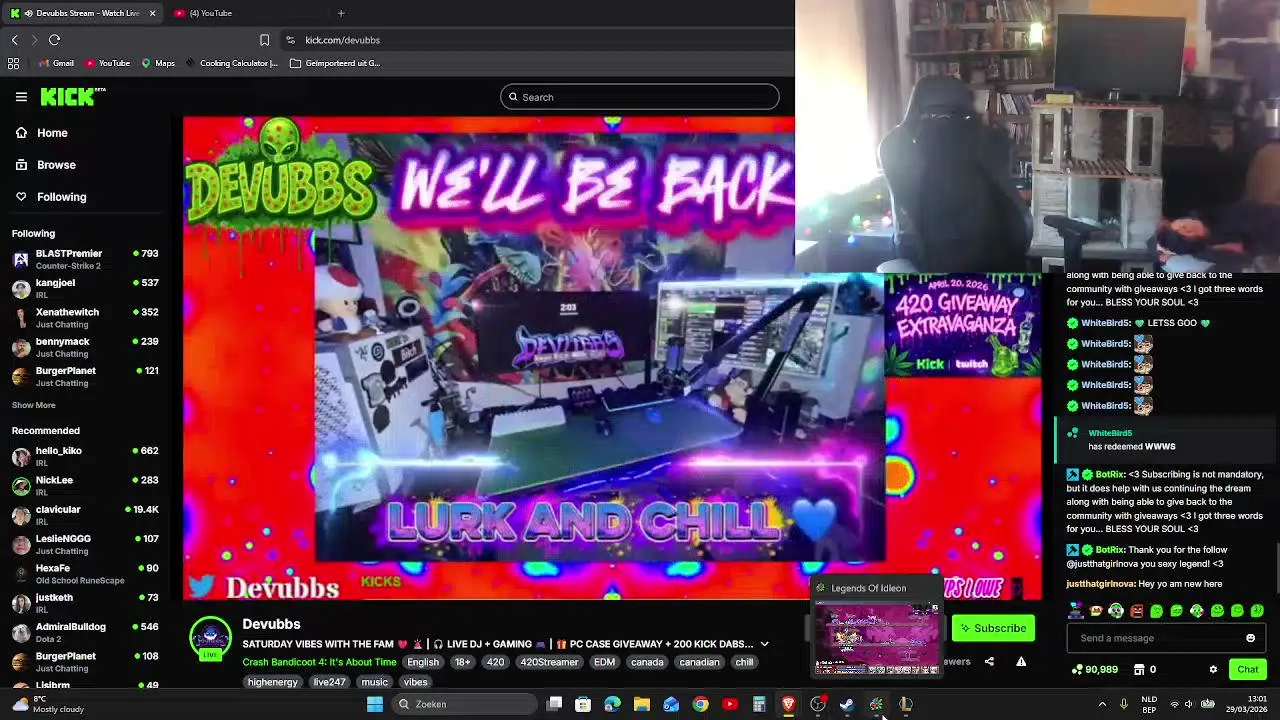Click the green Chat send button
The height and width of the screenshot is (720, 1280).
pos(1248,670)
